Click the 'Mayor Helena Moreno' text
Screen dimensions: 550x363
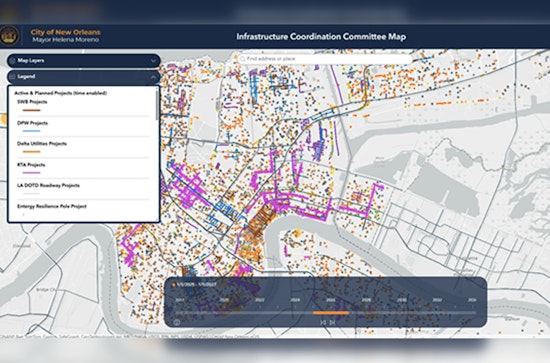[66, 40]
